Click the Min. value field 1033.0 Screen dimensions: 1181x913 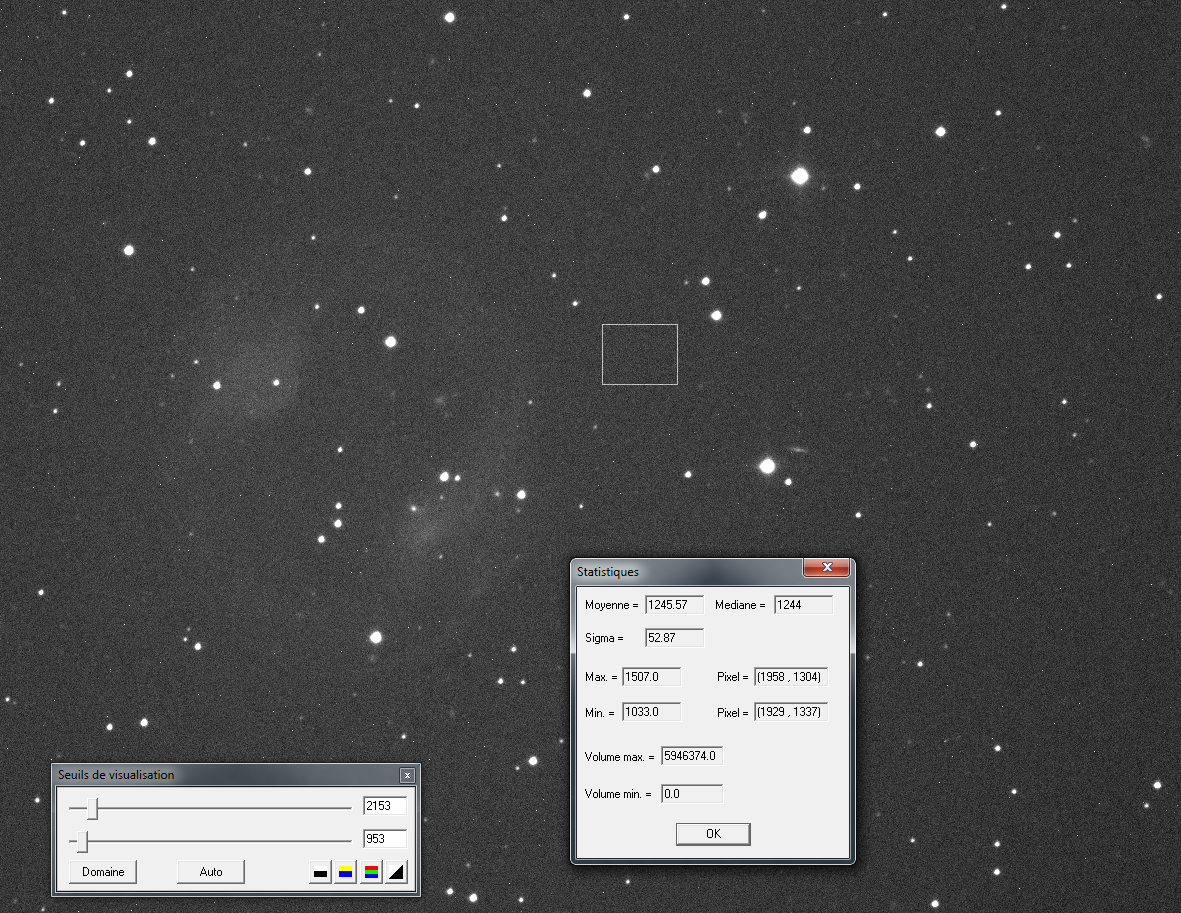pos(652,713)
